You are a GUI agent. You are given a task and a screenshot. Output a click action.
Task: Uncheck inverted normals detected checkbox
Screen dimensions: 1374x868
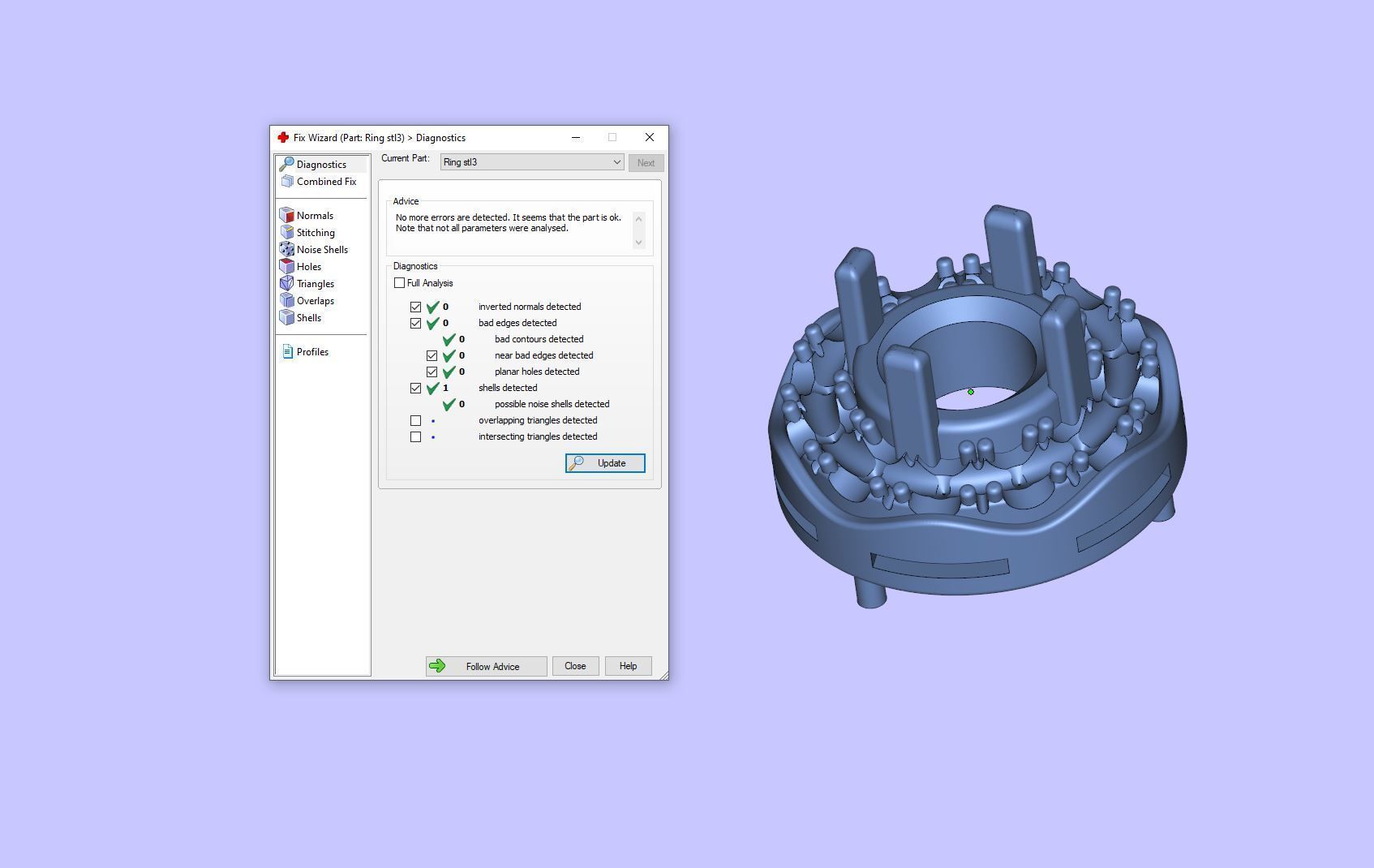coord(416,307)
